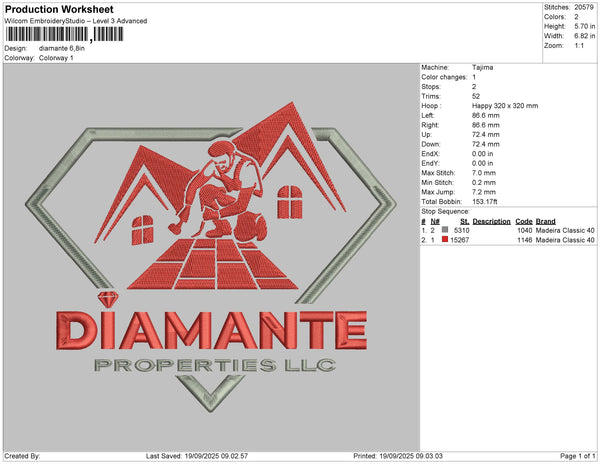Click the gray PROPERTIES LLC embroidered text

(213, 366)
